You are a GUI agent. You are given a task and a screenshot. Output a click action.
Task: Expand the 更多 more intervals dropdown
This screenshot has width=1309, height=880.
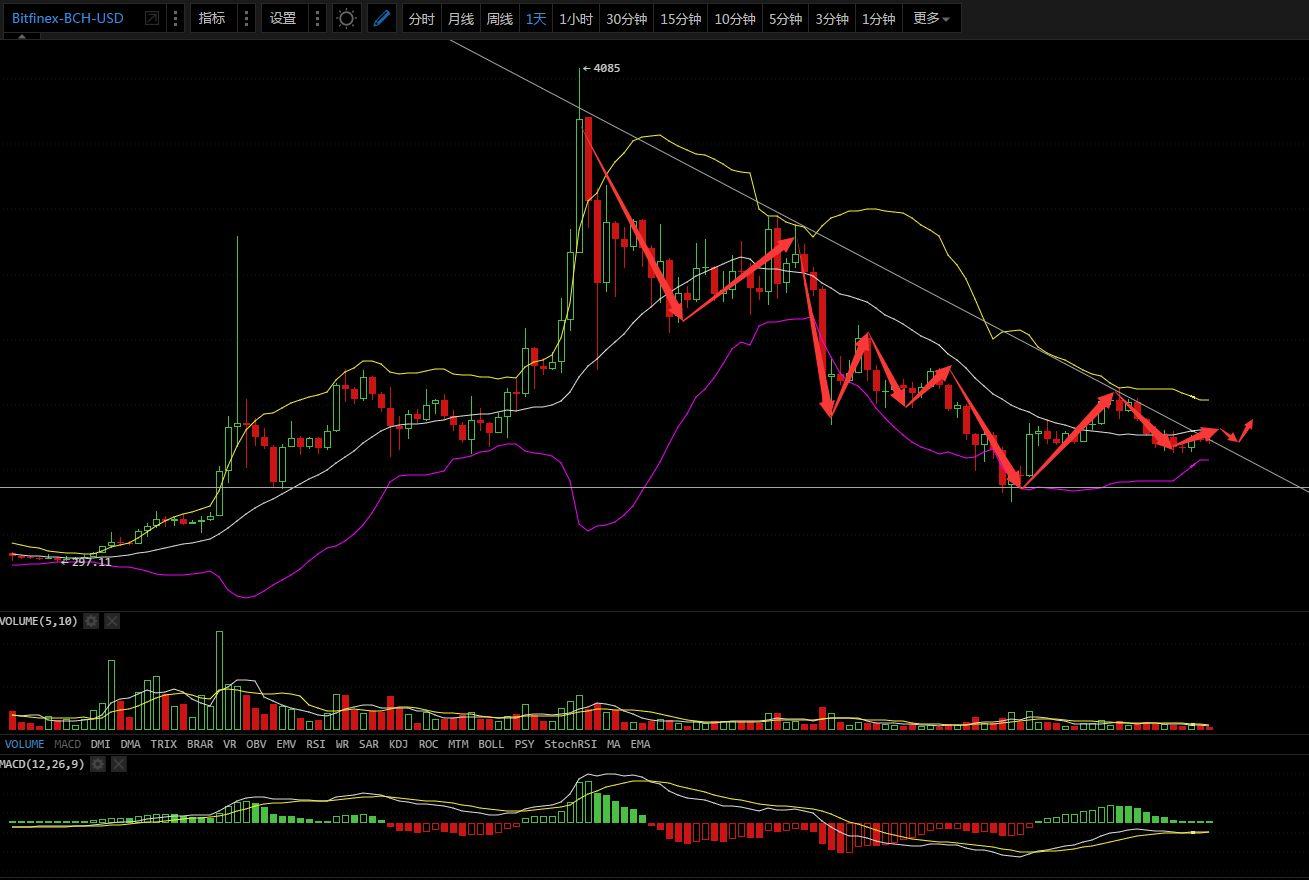pyautogui.click(x=932, y=19)
